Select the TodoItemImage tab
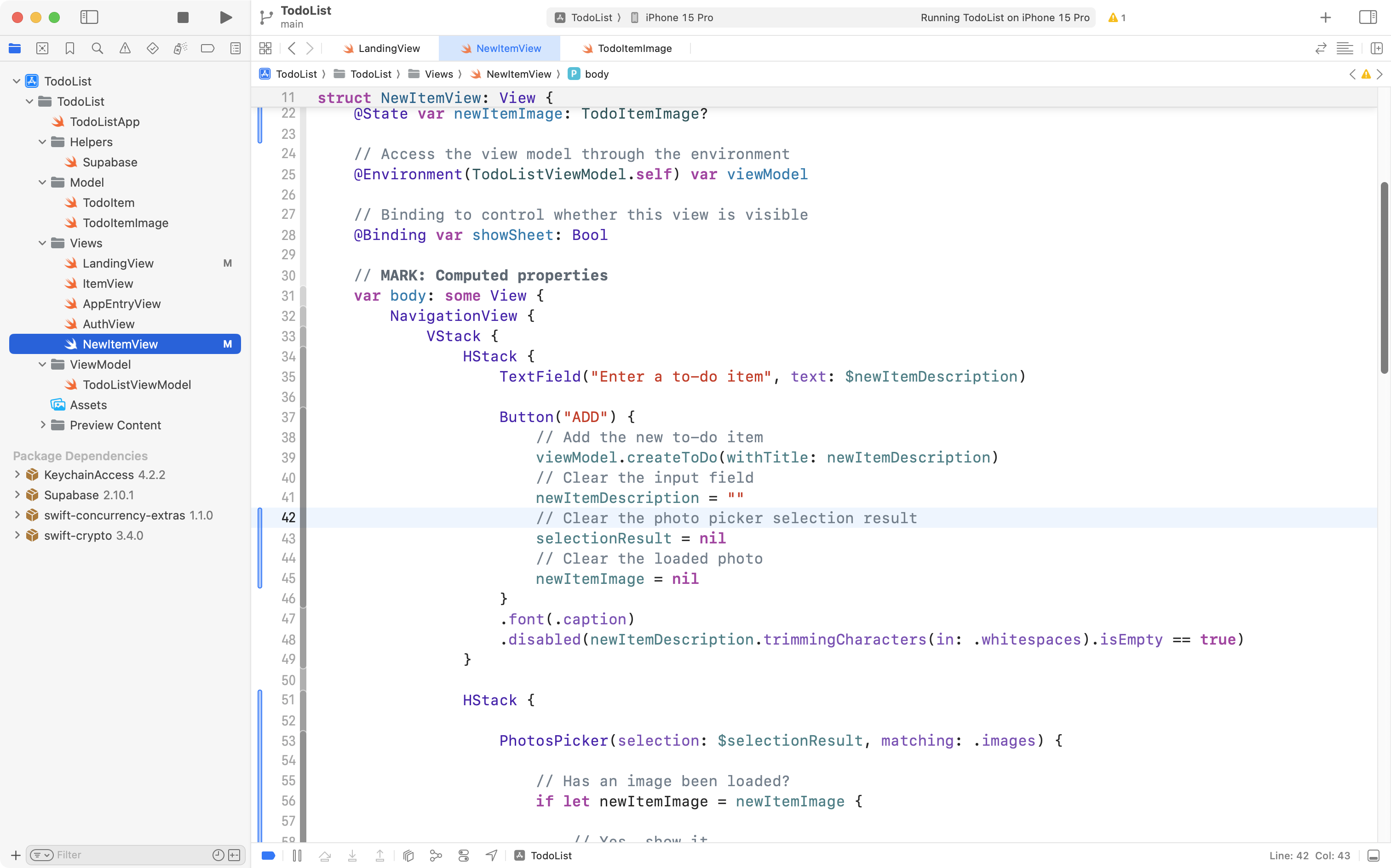Screen dimensions: 1391x868 (x=633, y=48)
